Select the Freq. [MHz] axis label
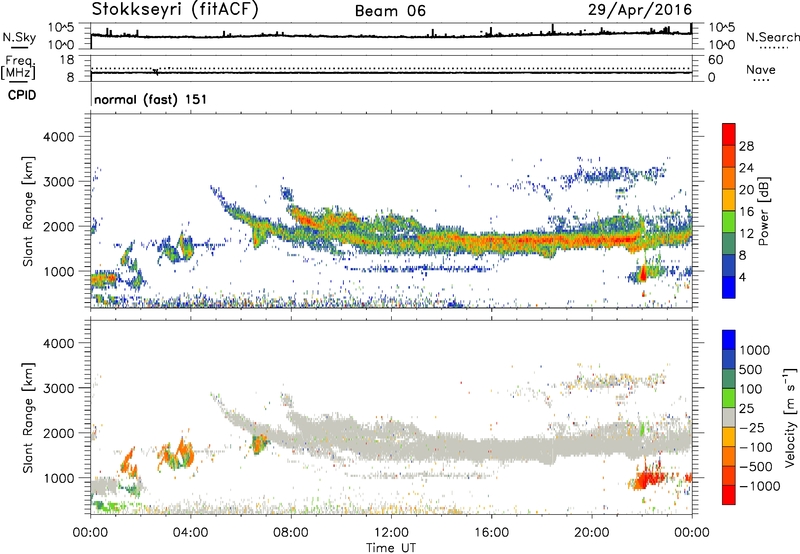 [x=18, y=67]
